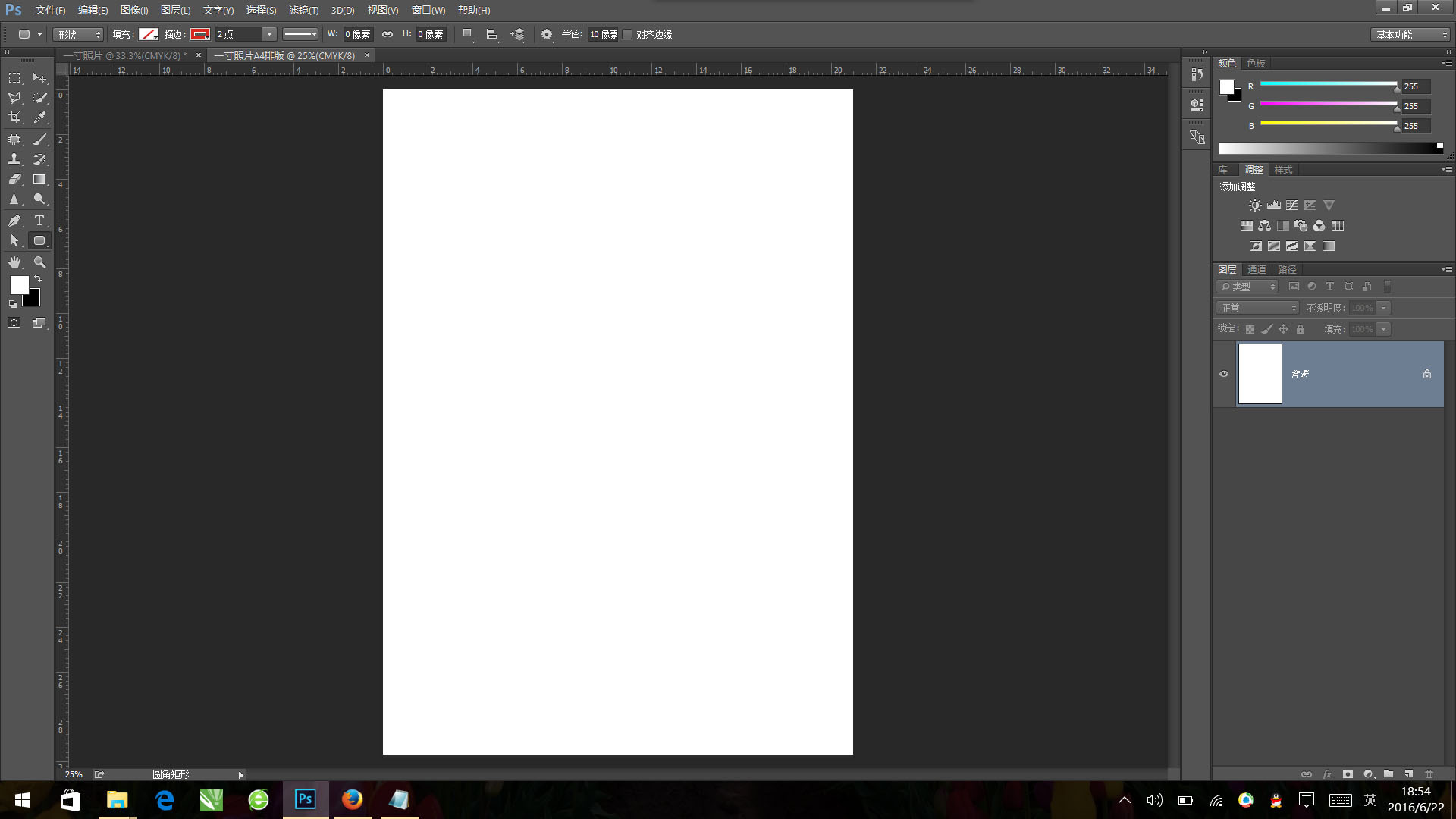Open the Filter menu
Image resolution: width=1456 pixels, height=819 pixels.
(303, 10)
